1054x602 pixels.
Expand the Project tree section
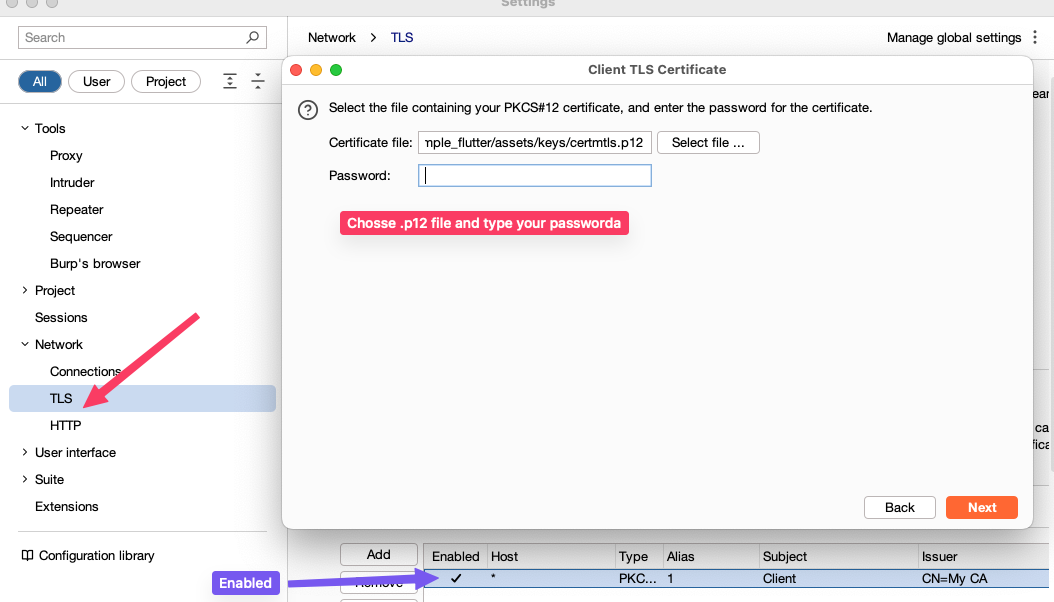click(25, 291)
